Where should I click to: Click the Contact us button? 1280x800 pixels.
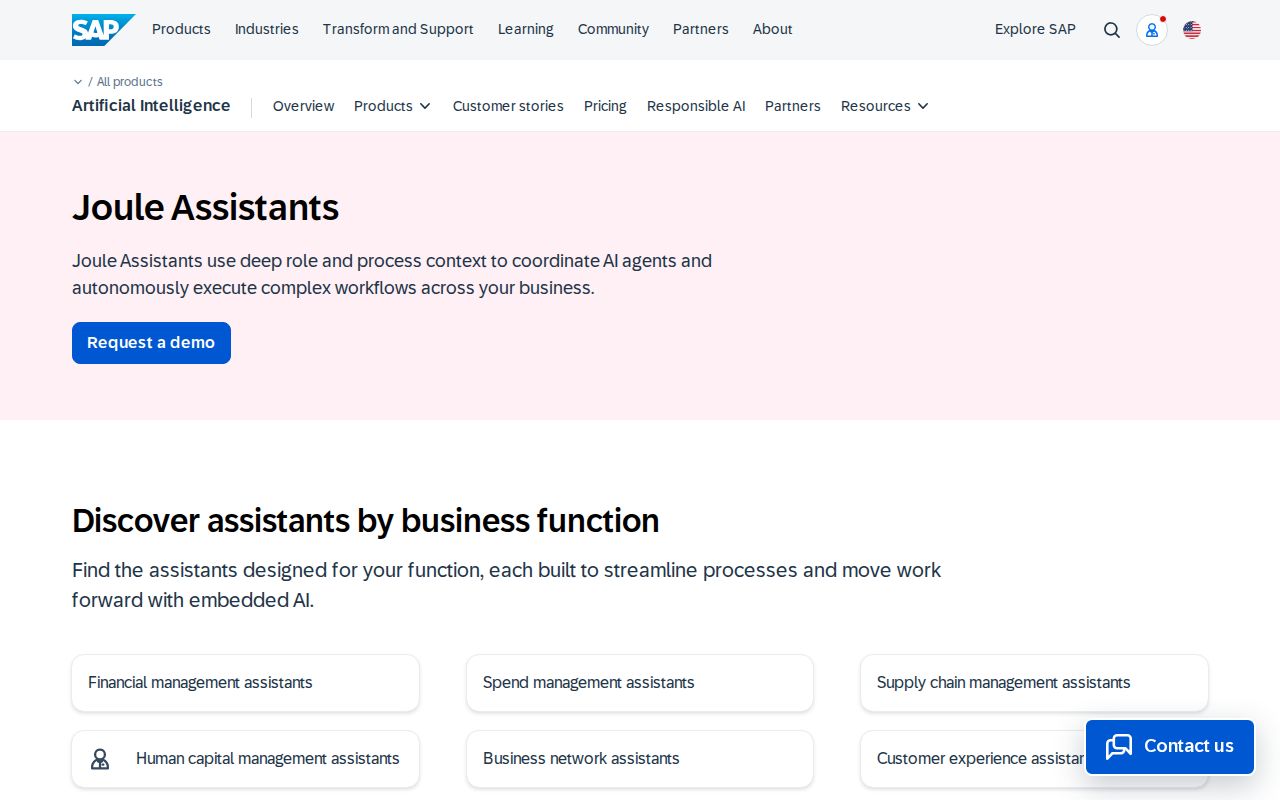point(1170,747)
